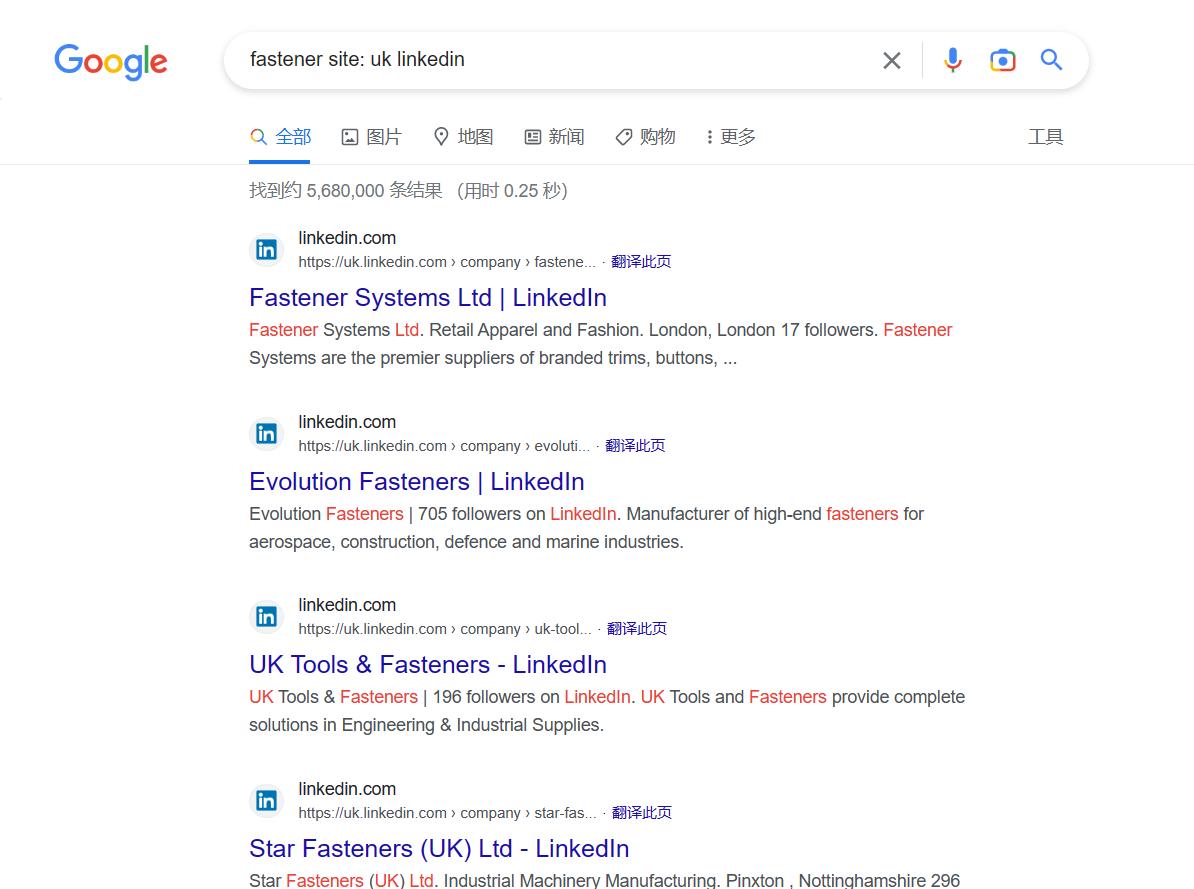Click linkedin.com site name above UK Tools
This screenshot has width=1194, height=889.
[x=347, y=605]
